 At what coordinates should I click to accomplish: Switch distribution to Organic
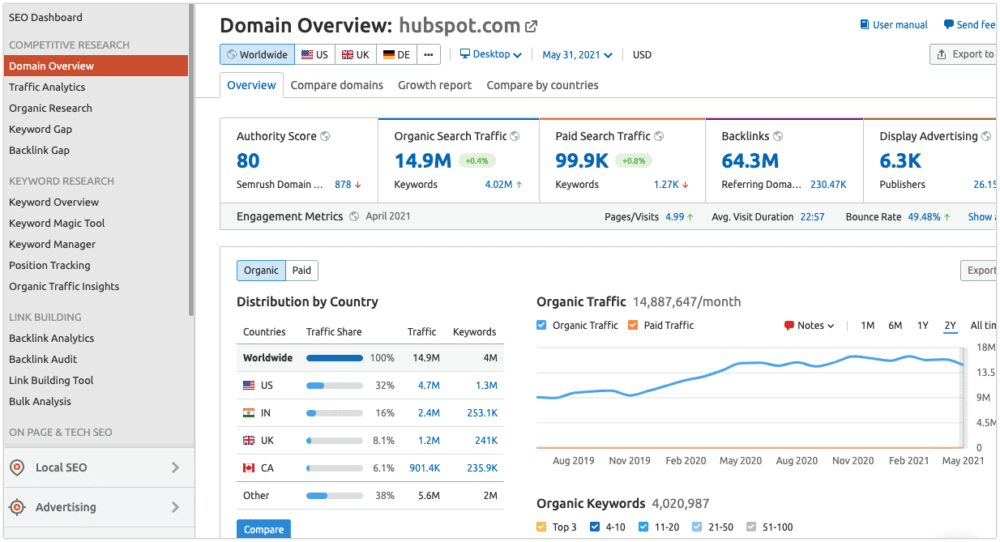[261, 270]
